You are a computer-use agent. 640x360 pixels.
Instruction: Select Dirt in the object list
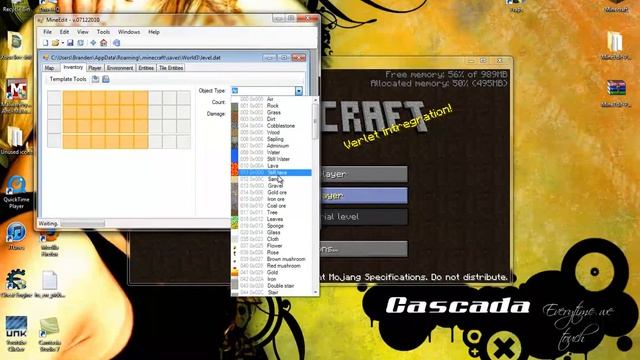[271, 119]
